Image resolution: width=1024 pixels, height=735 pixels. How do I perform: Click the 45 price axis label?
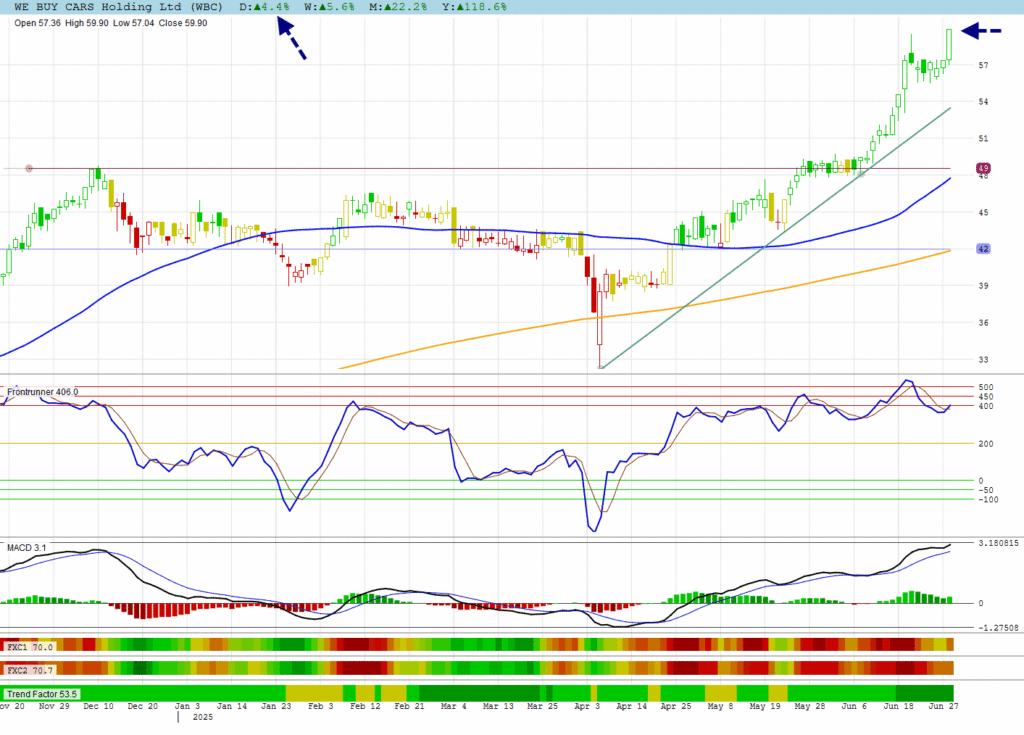(x=984, y=212)
